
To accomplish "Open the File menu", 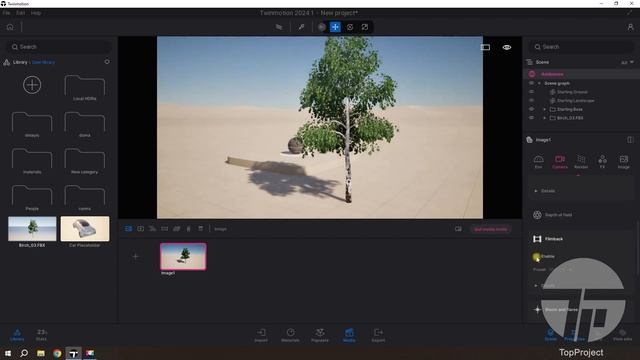I will (x=6, y=13).
